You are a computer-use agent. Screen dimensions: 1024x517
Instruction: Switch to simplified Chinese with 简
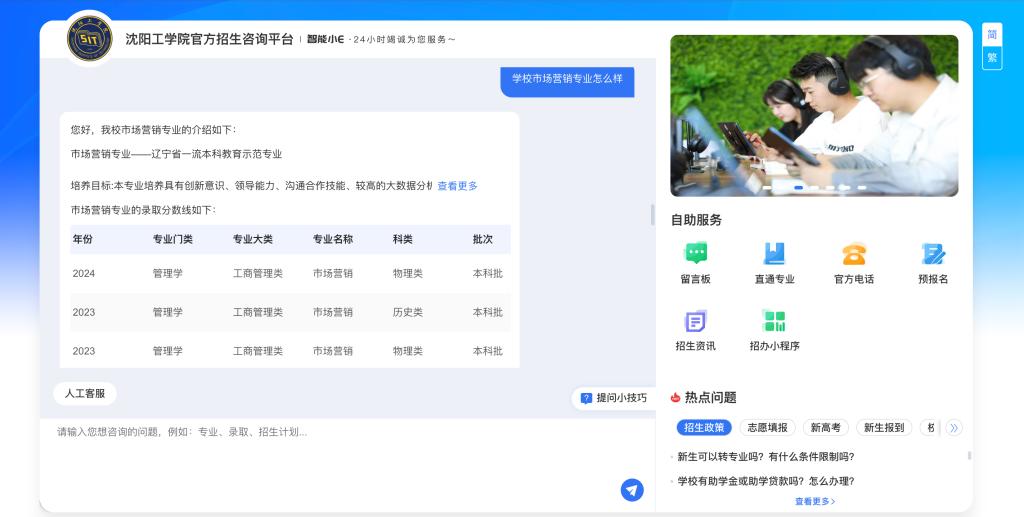pos(991,34)
